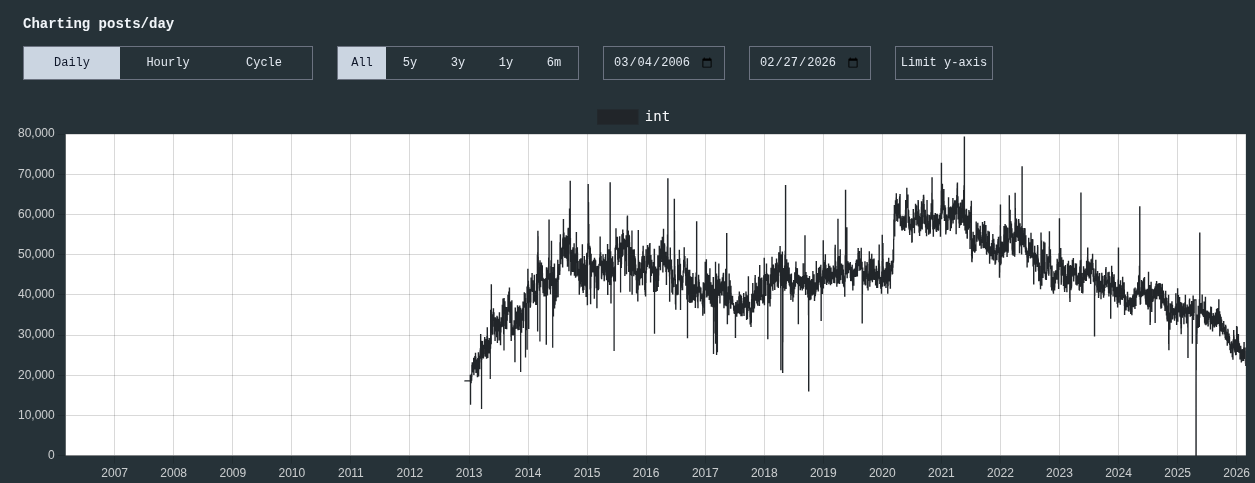Viewport: 1255px width, 483px height.
Task: Switch to Cycle view mode
Action: click(264, 63)
